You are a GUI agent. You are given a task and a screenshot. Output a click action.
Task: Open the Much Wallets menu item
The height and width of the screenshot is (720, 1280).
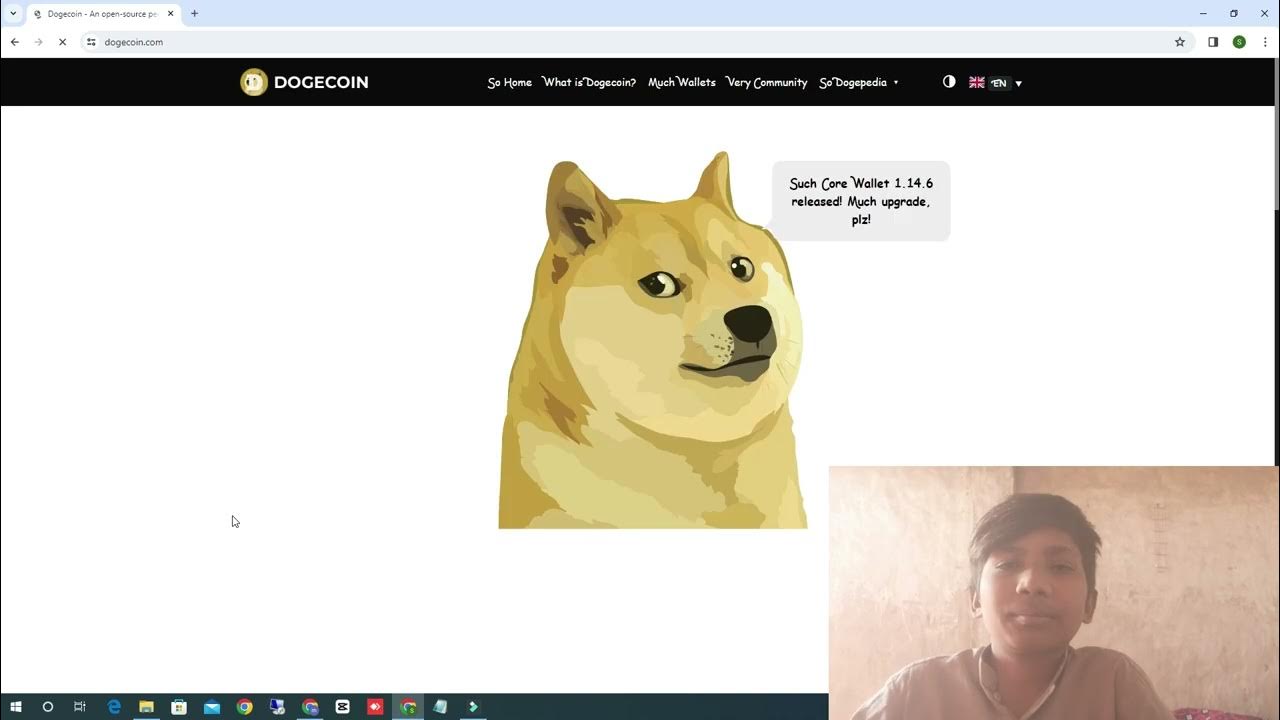pos(681,83)
